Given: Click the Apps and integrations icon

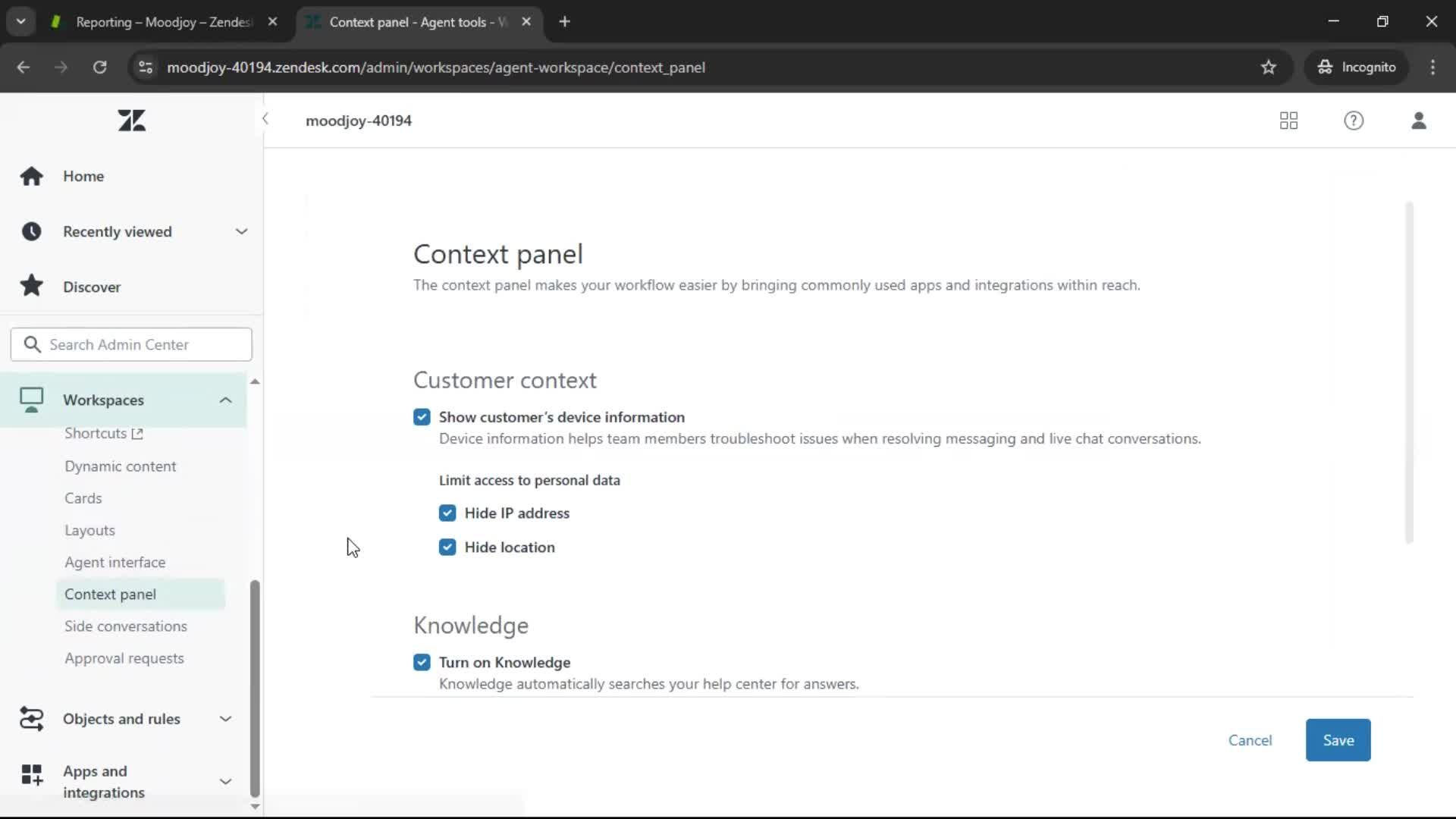Looking at the screenshot, I should point(31,774).
